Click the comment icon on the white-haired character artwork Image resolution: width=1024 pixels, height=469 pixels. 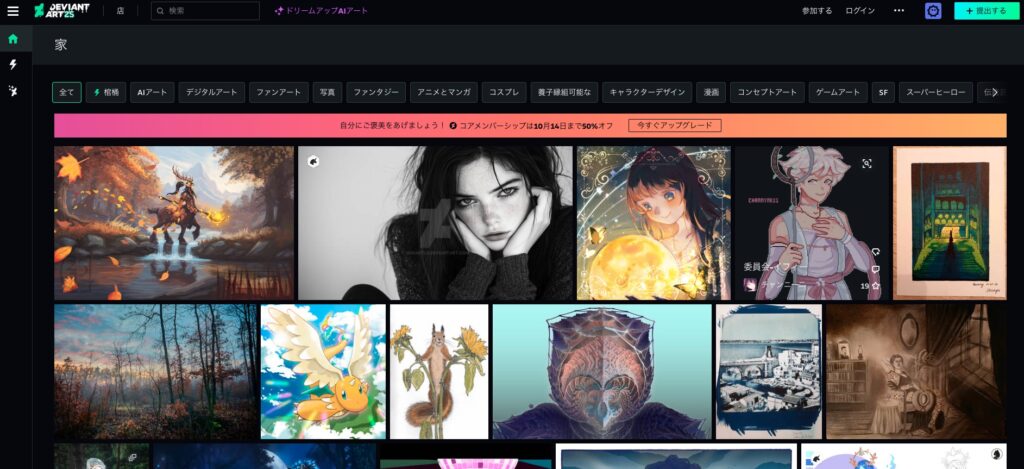(875, 268)
